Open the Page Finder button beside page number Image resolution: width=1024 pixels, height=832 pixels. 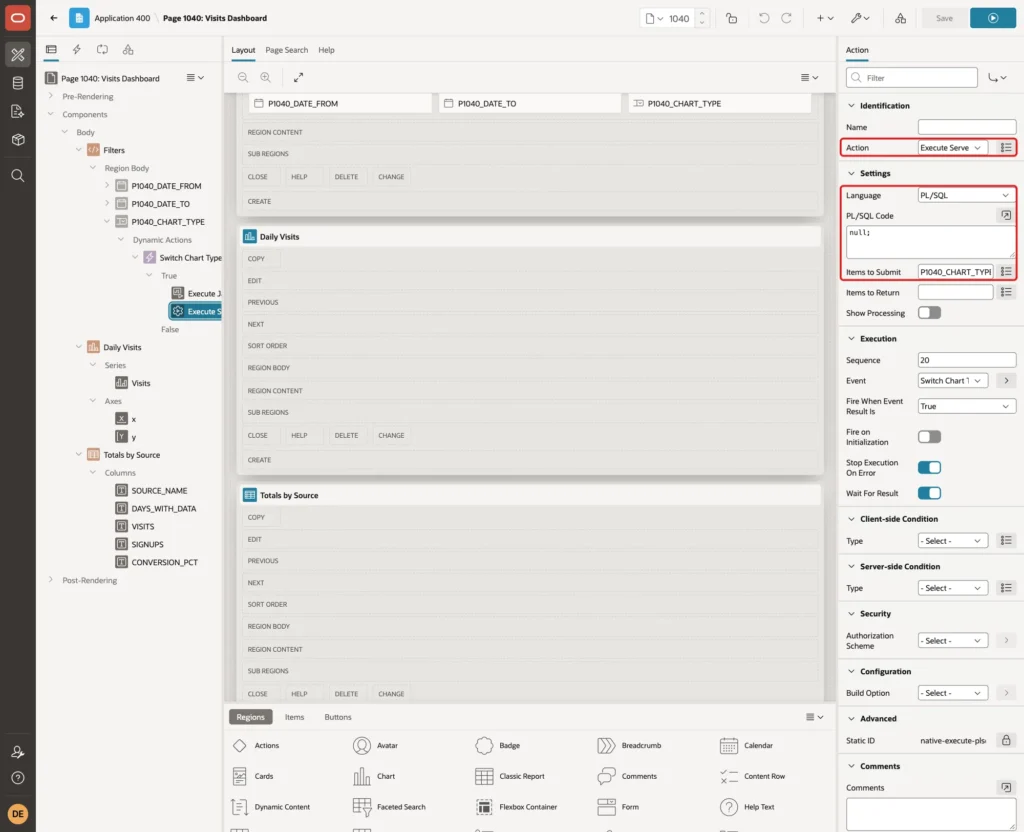(654, 18)
